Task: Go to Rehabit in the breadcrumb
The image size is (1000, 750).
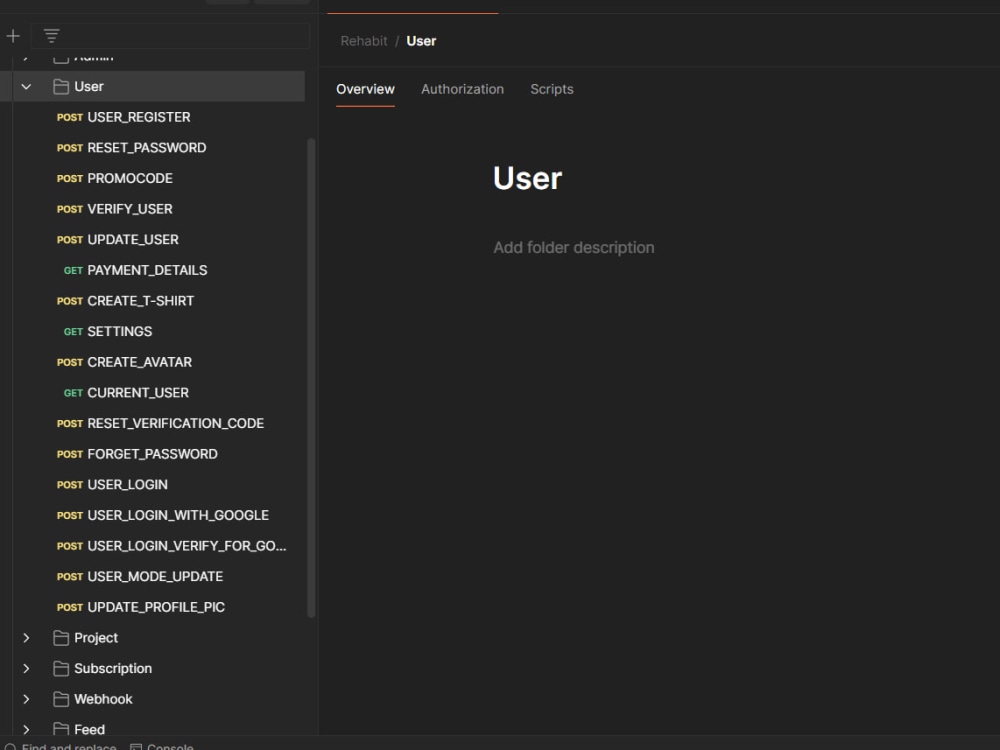Action: pos(364,41)
